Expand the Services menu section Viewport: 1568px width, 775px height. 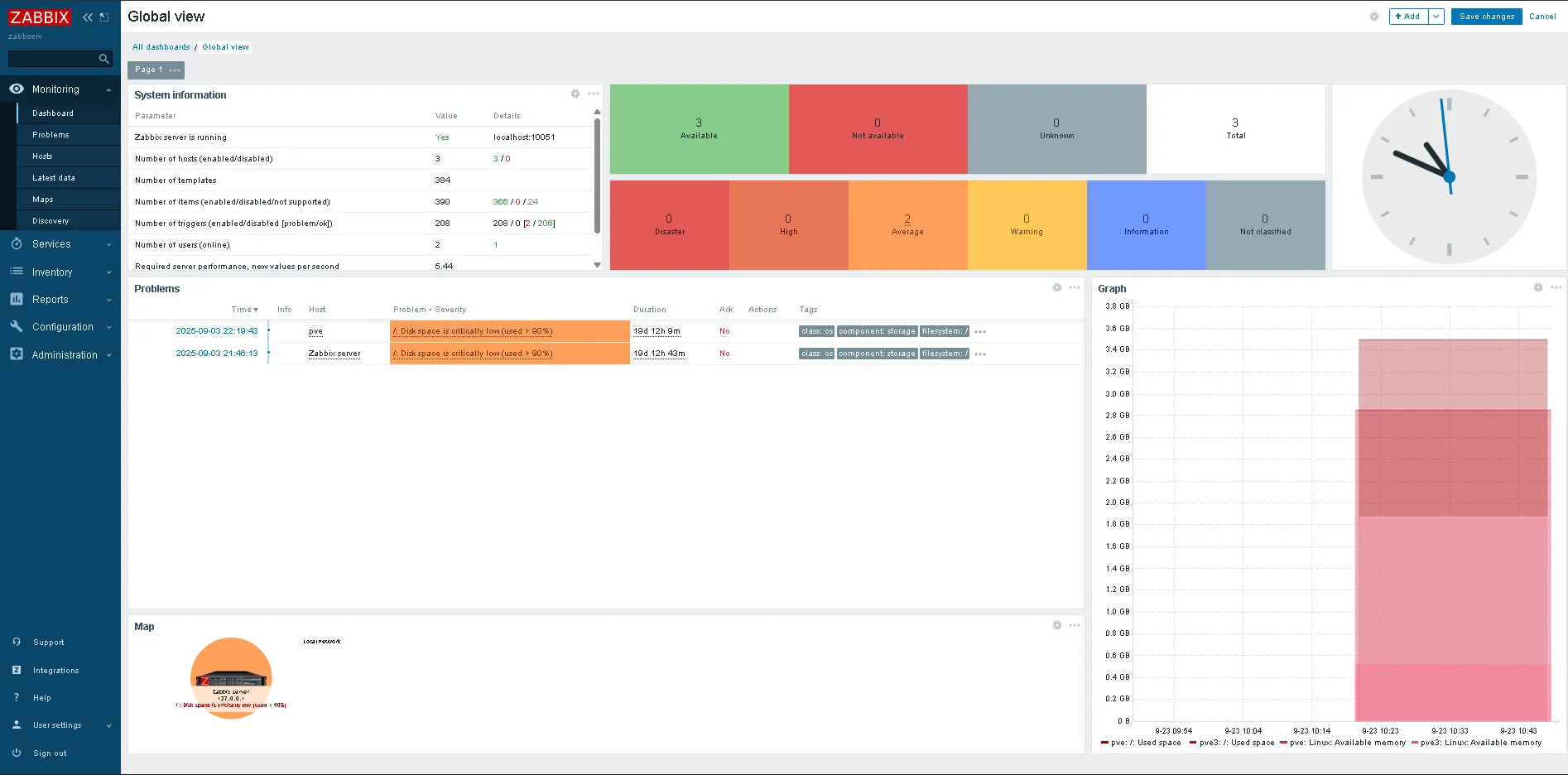point(108,244)
